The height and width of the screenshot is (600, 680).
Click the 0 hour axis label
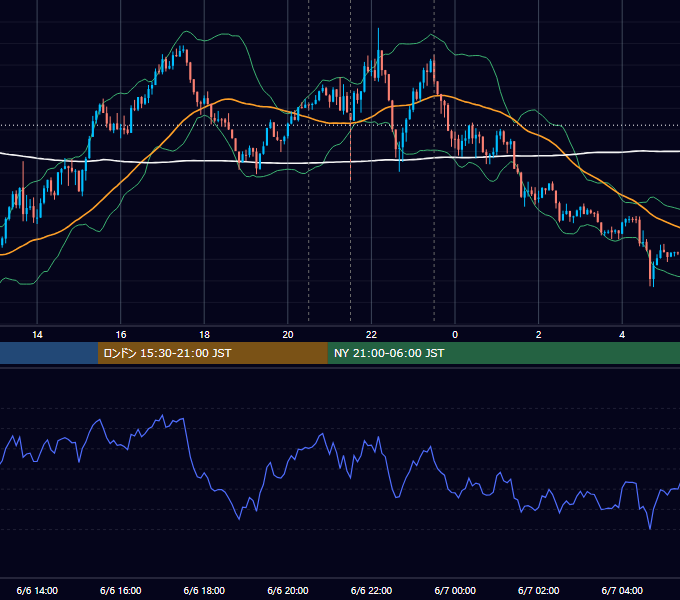point(455,335)
